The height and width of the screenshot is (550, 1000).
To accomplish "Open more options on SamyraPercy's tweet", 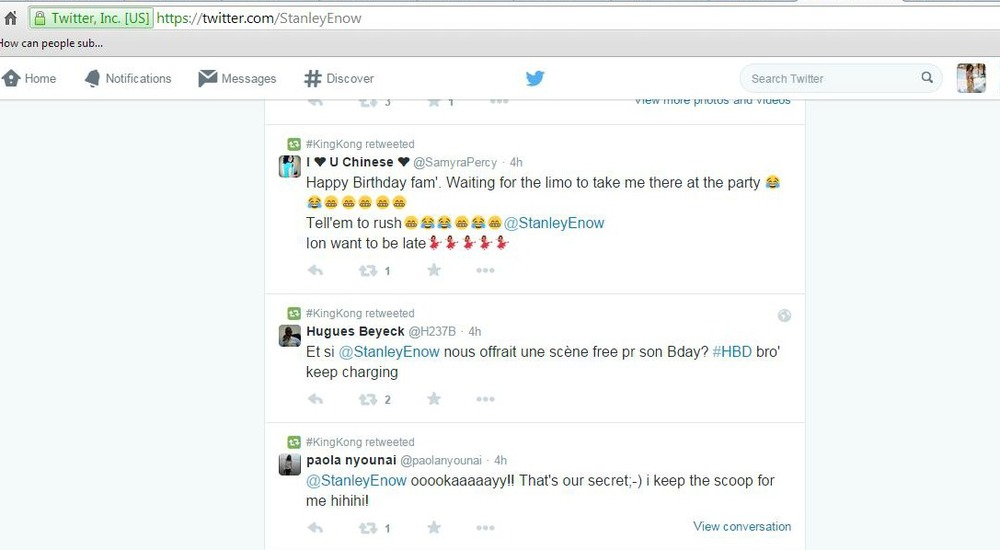I will tap(485, 271).
